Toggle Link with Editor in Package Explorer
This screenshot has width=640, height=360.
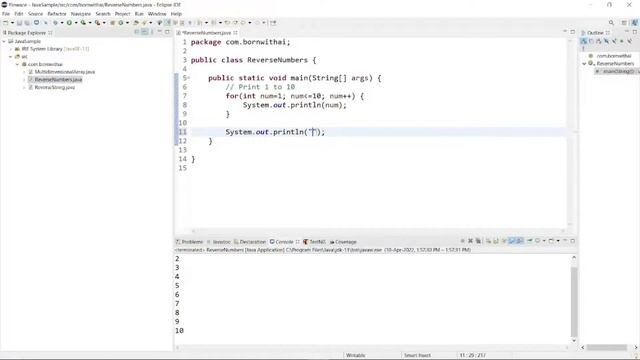[144, 32]
